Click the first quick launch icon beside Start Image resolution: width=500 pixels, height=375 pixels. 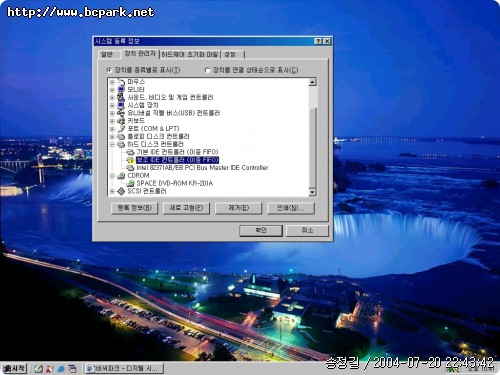point(38,368)
